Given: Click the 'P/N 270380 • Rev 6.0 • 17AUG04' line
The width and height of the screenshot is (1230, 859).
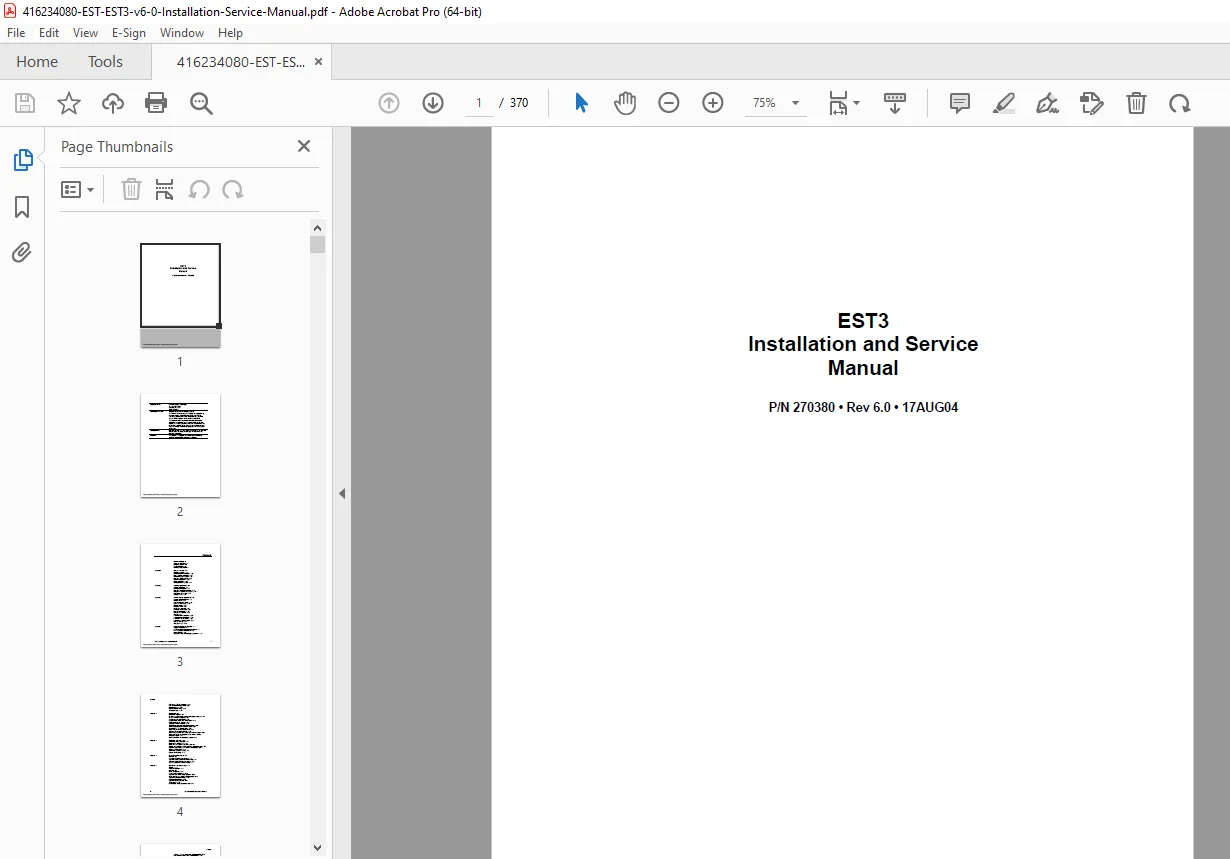Looking at the screenshot, I should [863, 407].
